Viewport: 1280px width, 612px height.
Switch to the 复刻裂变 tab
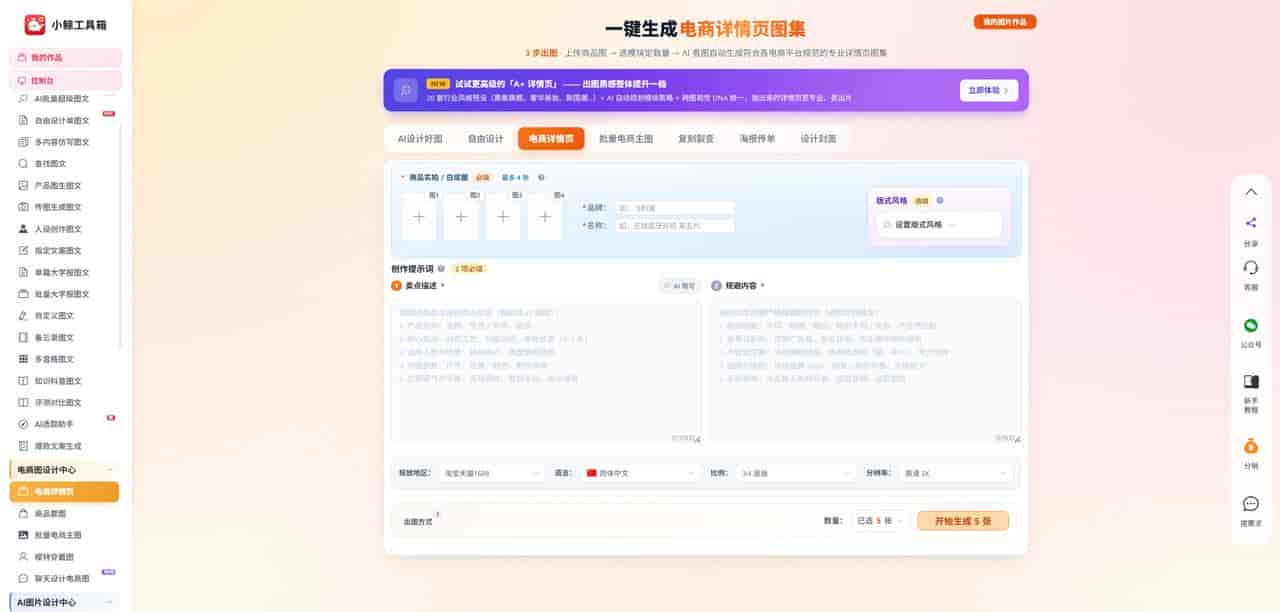pos(696,139)
